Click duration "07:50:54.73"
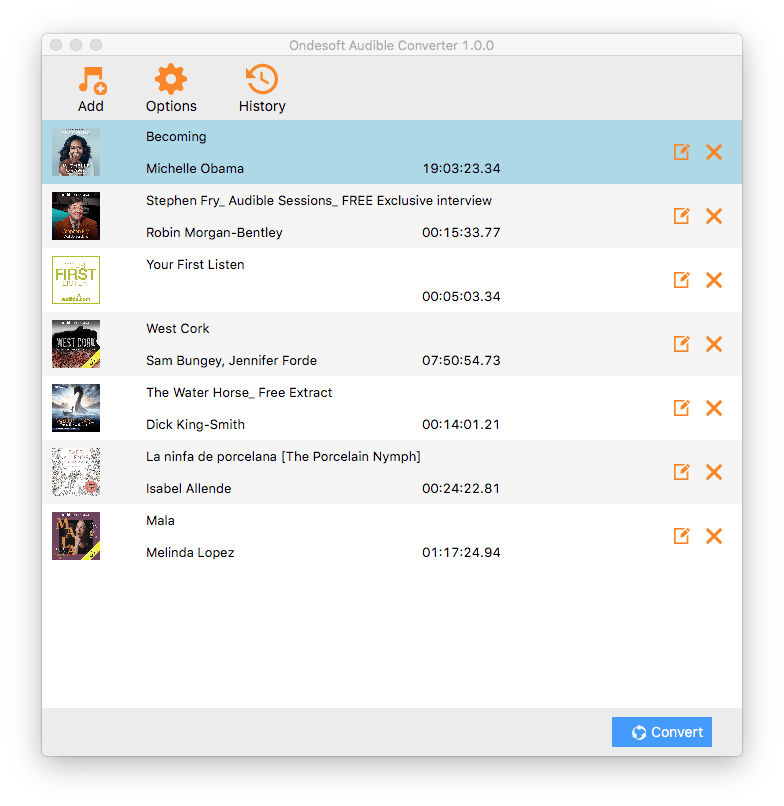 461,361
